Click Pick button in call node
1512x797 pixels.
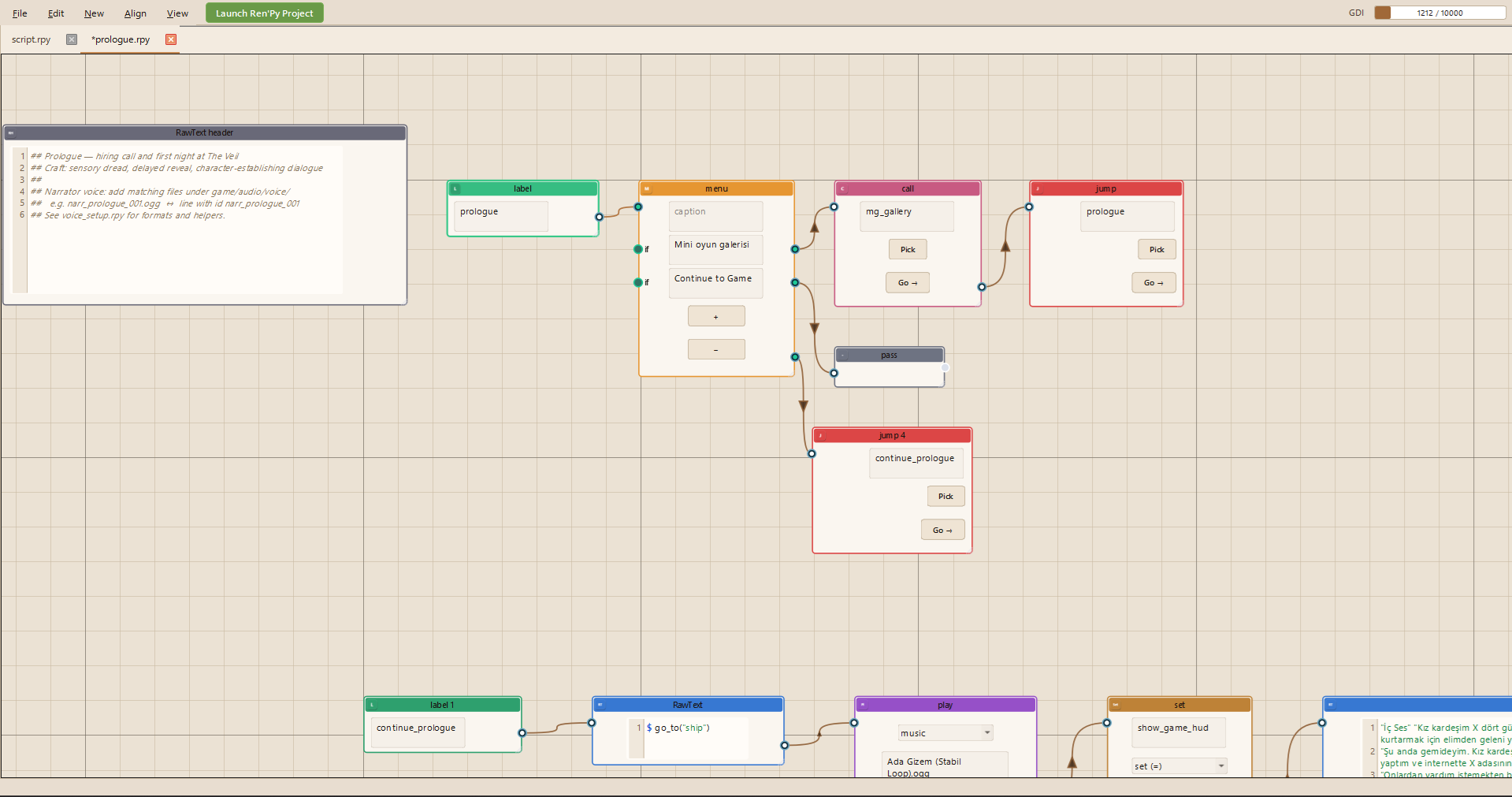tap(908, 250)
